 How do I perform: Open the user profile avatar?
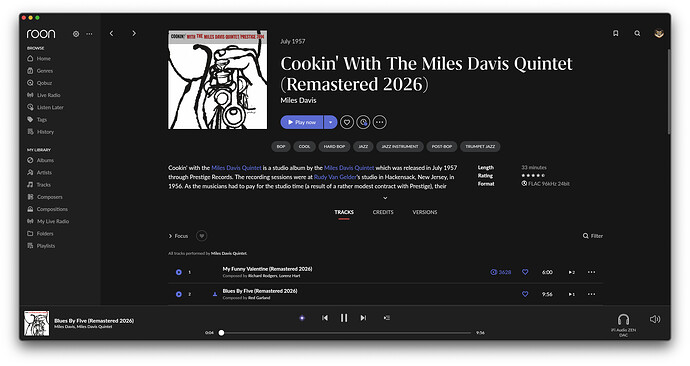point(659,33)
